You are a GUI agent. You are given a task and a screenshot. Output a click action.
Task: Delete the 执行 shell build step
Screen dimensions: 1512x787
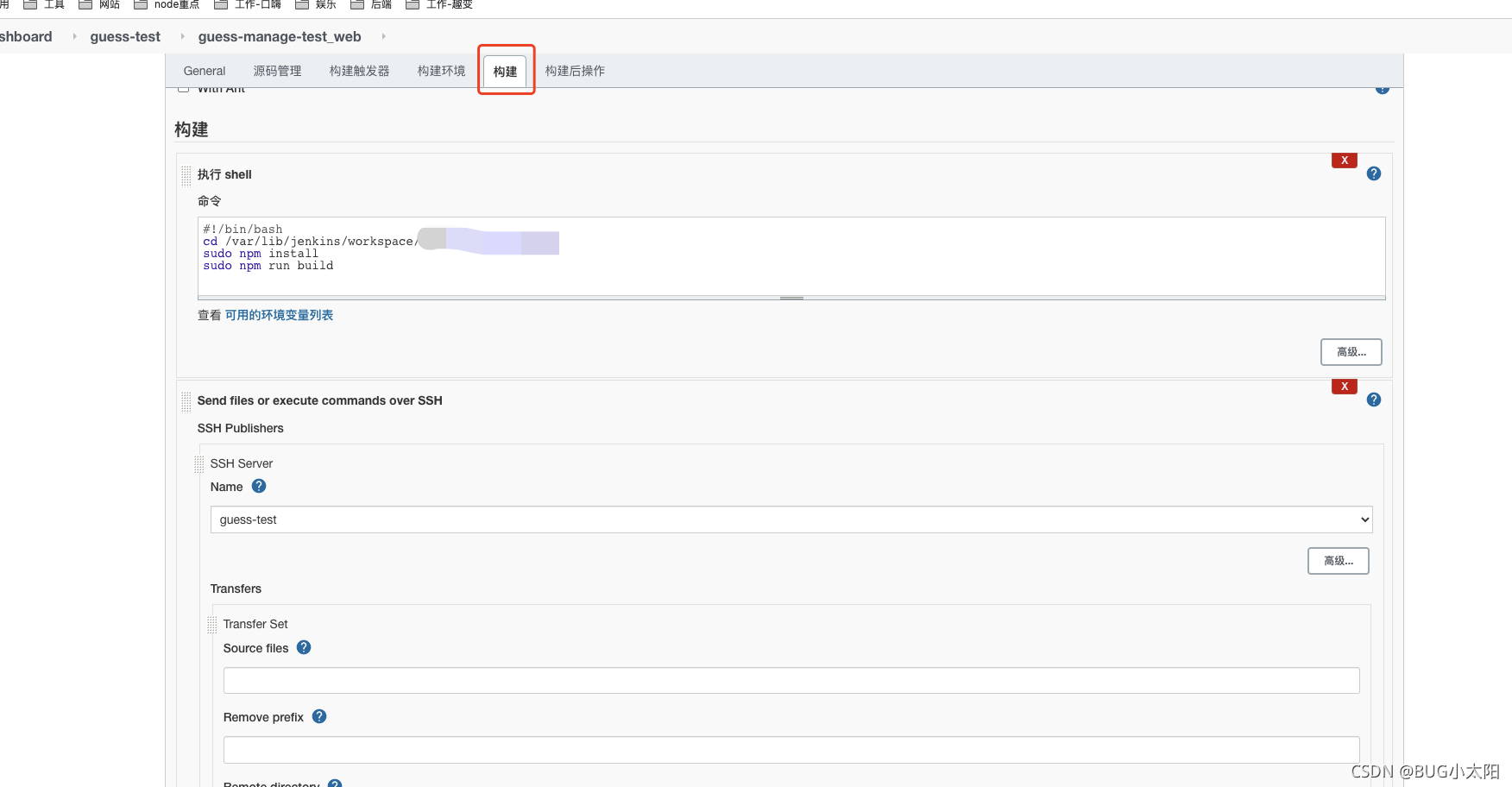(1345, 161)
